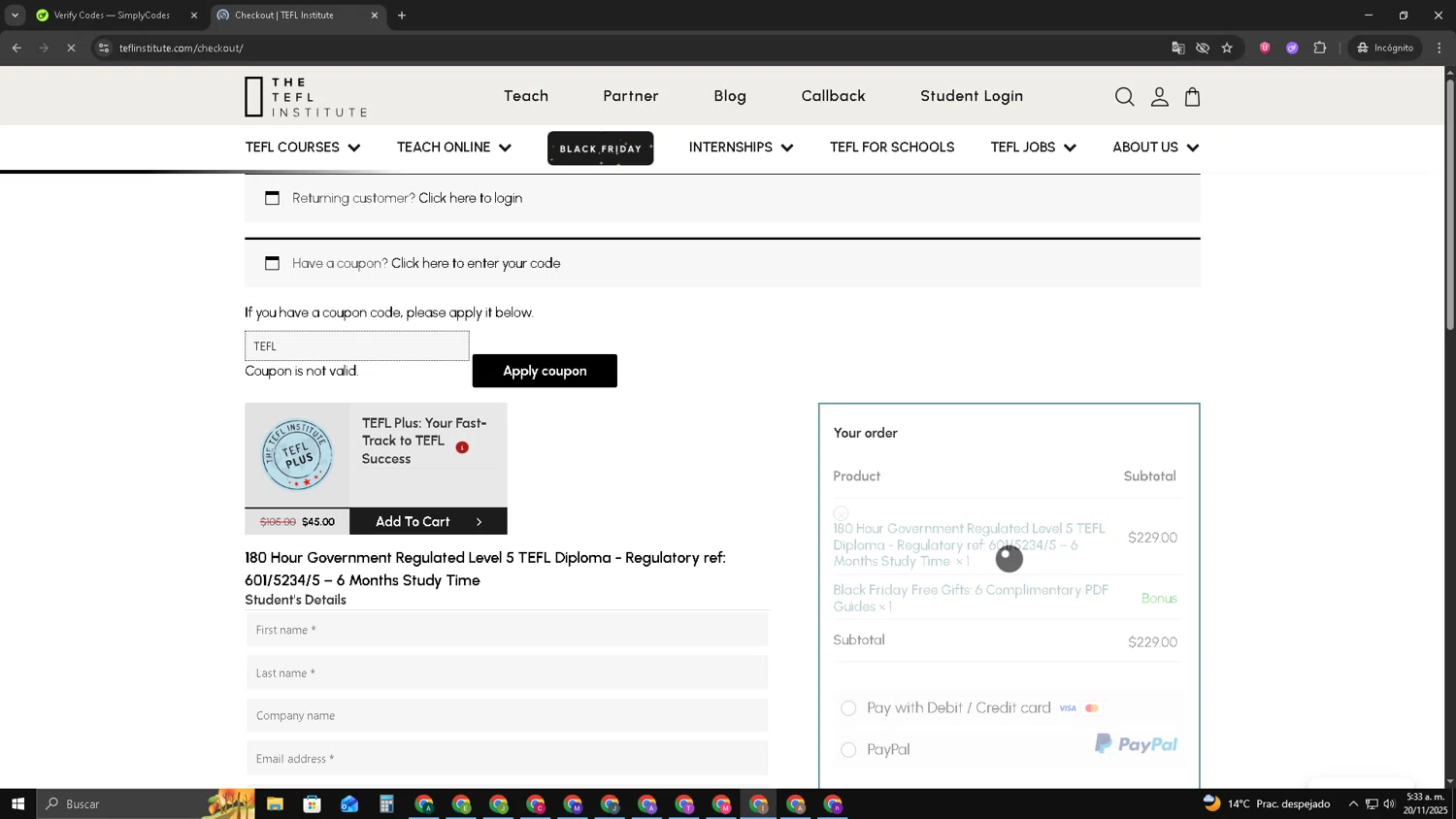Open Calculator from taskbar
The height and width of the screenshot is (819, 1456).
[x=386, y=803]
